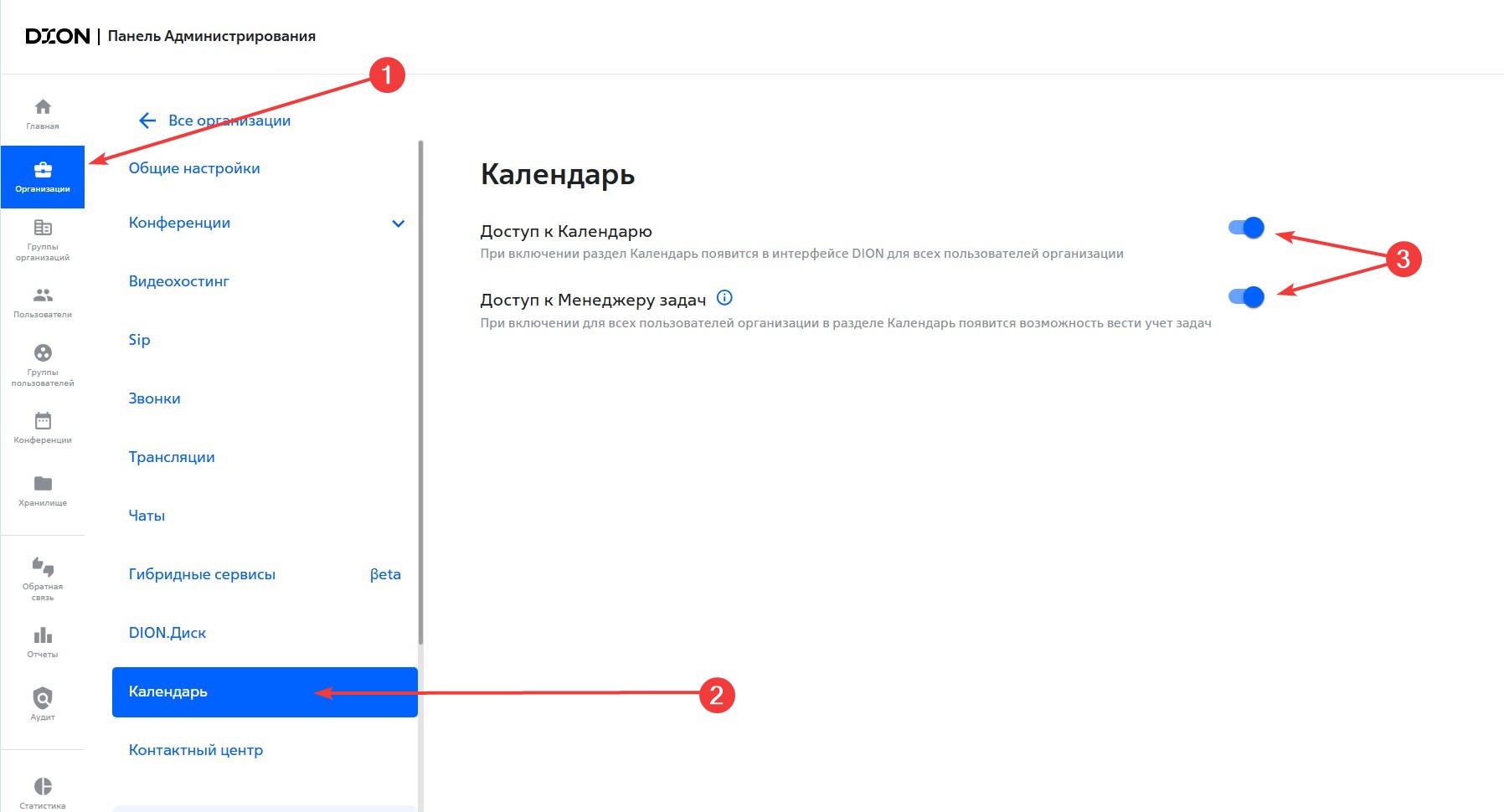The width and height of the screenshot is (1504, 812).
Task: Click the settings menu vertical scrollbar
Action: (x=420, y=393)
